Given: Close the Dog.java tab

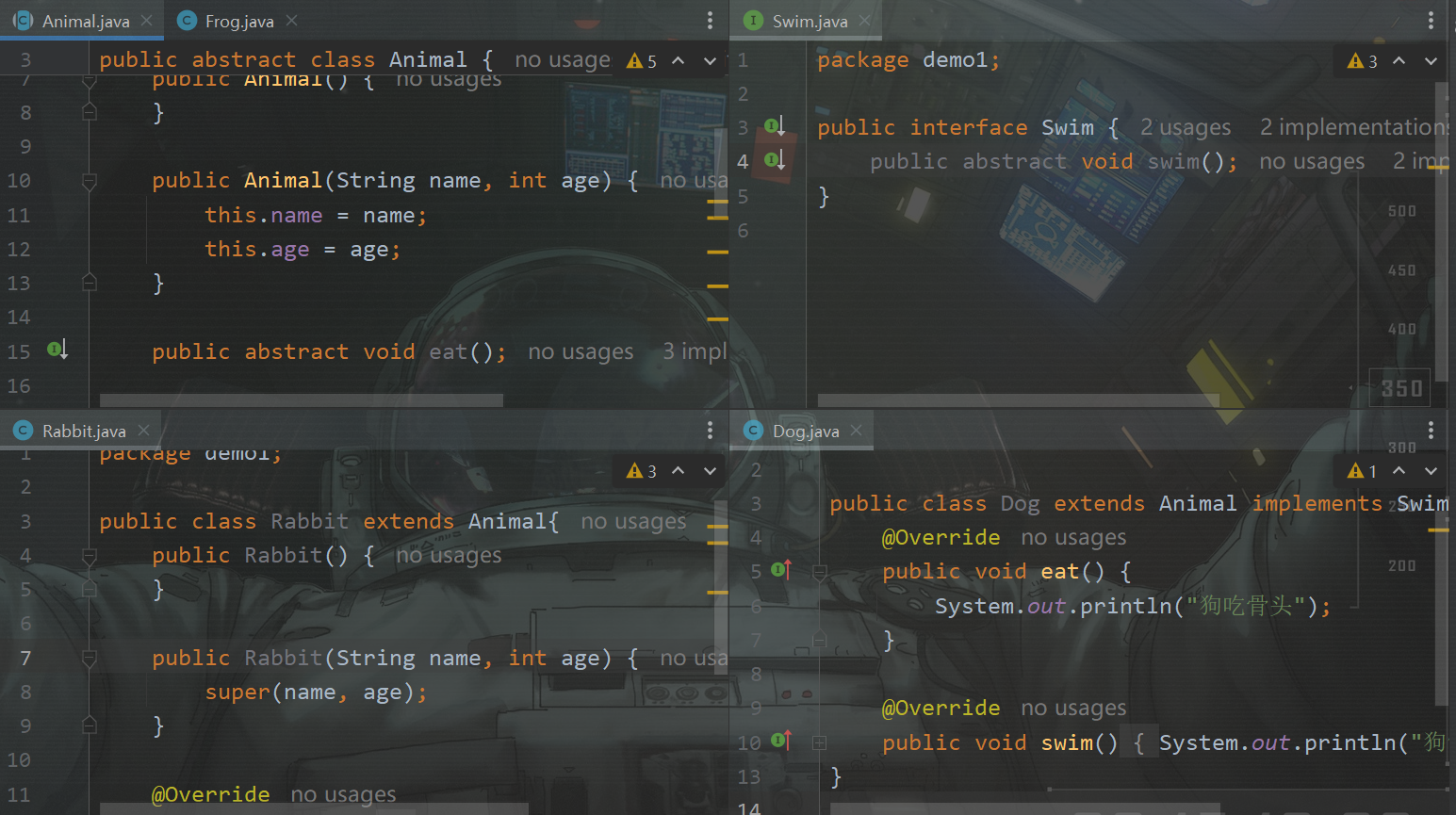Looking at the screenshot, I should click(856, 431).
